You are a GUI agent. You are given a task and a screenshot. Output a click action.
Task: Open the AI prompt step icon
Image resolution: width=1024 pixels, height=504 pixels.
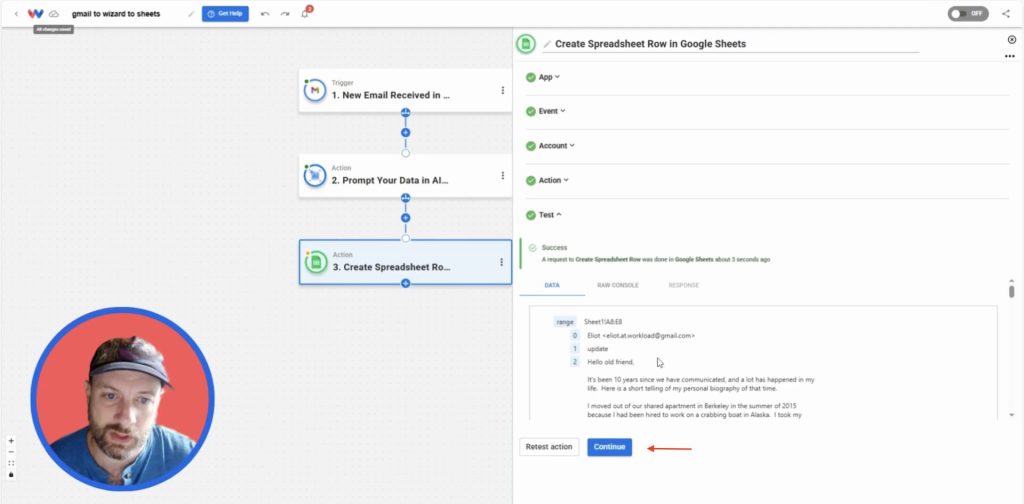point(315,176)
